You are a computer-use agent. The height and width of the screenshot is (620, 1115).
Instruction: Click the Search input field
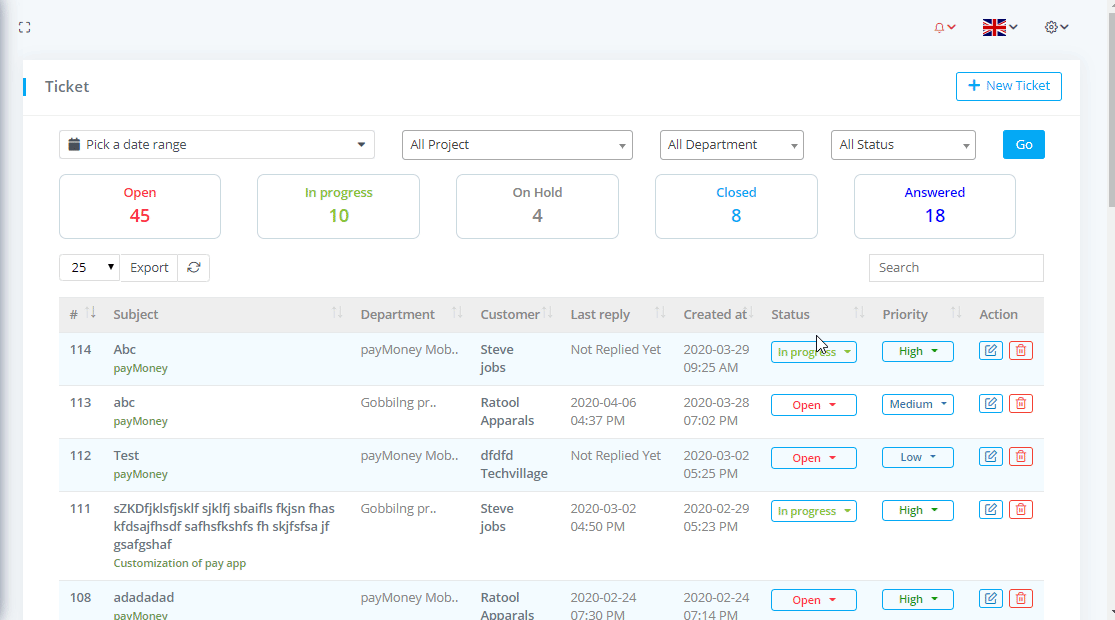pos(956,268)
